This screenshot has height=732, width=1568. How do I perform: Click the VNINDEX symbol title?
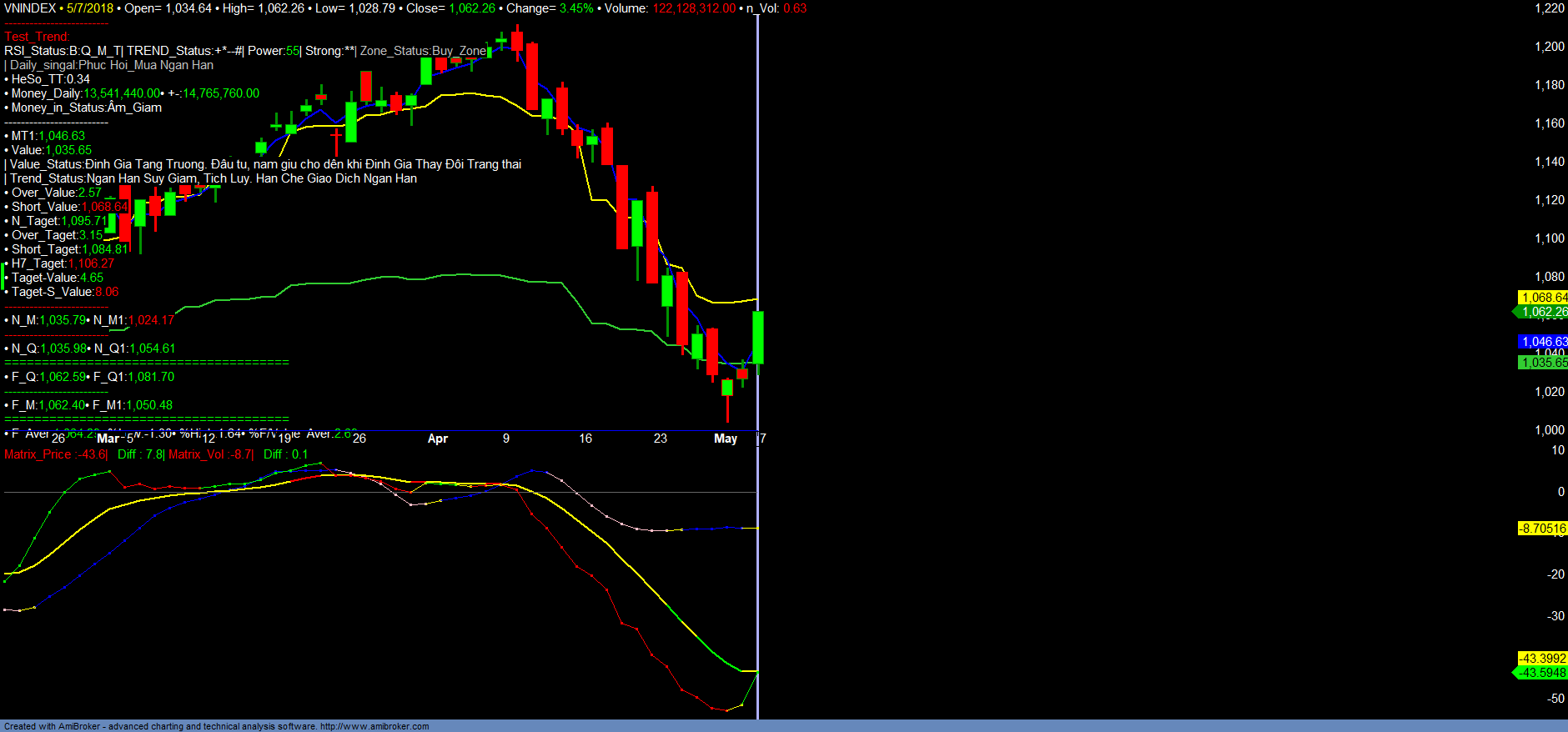(30, 8)
